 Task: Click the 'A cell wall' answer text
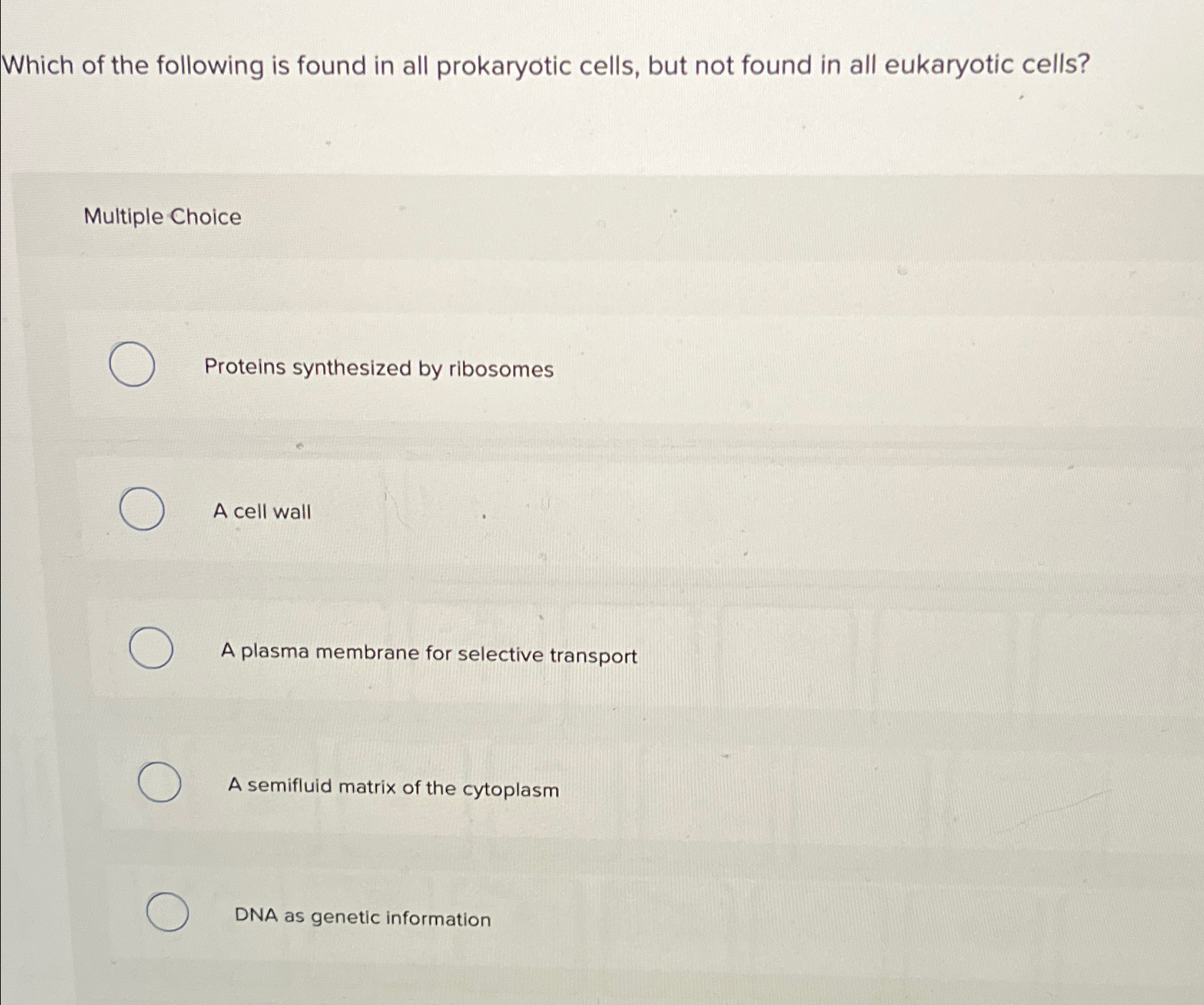tap(263, 511)
